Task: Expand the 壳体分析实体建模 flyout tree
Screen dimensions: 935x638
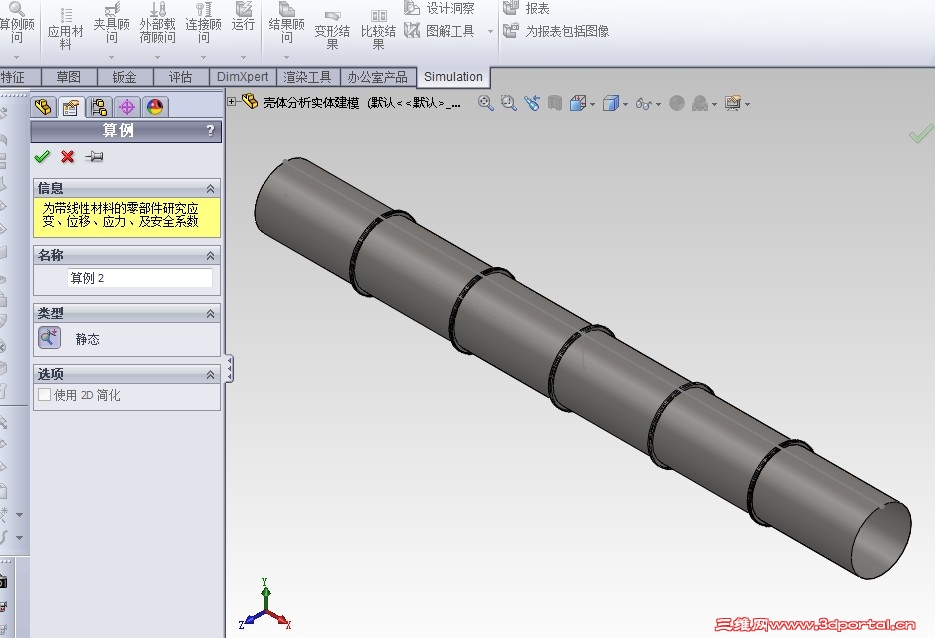Action: (232, 102)
